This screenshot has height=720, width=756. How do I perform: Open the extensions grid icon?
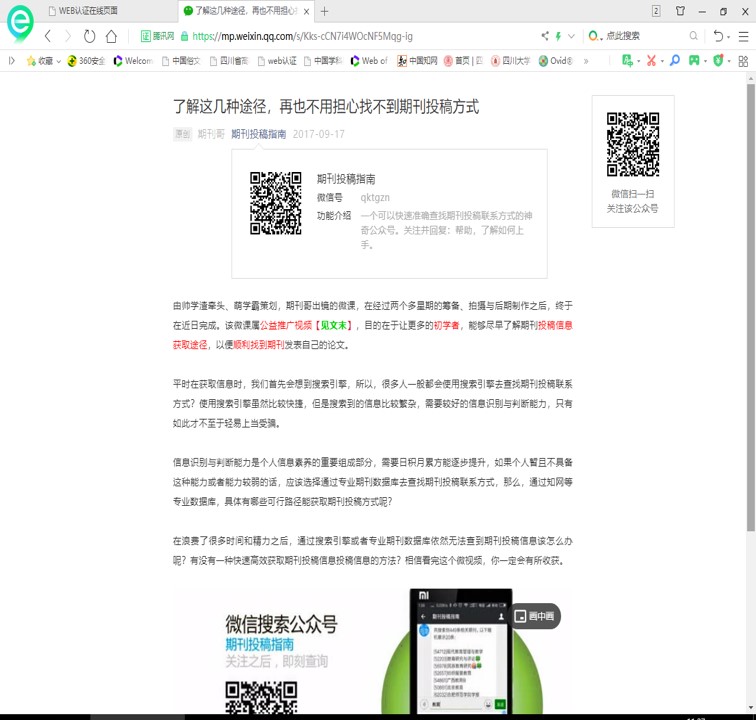[x=743, y=61]
